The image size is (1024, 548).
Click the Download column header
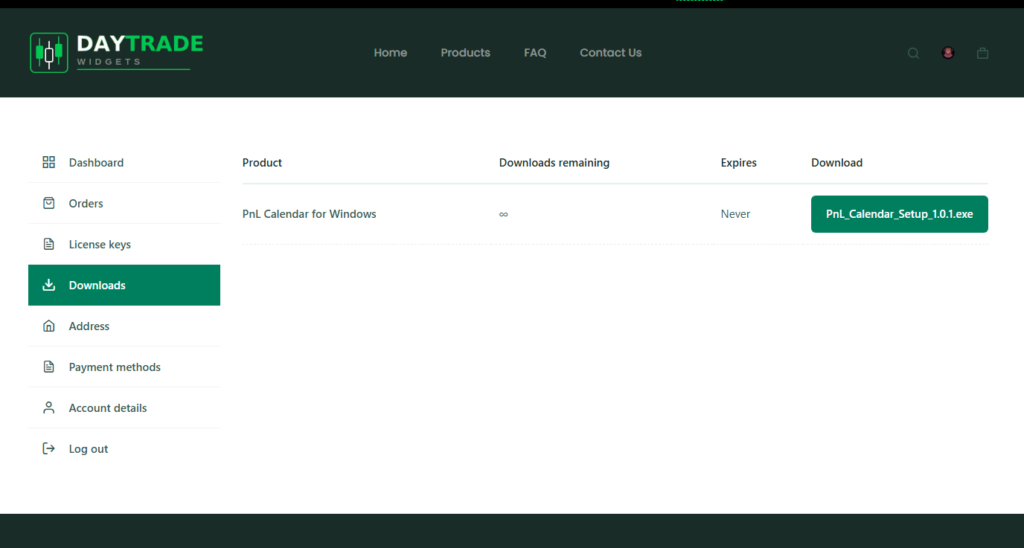click(x=837, y=163)
